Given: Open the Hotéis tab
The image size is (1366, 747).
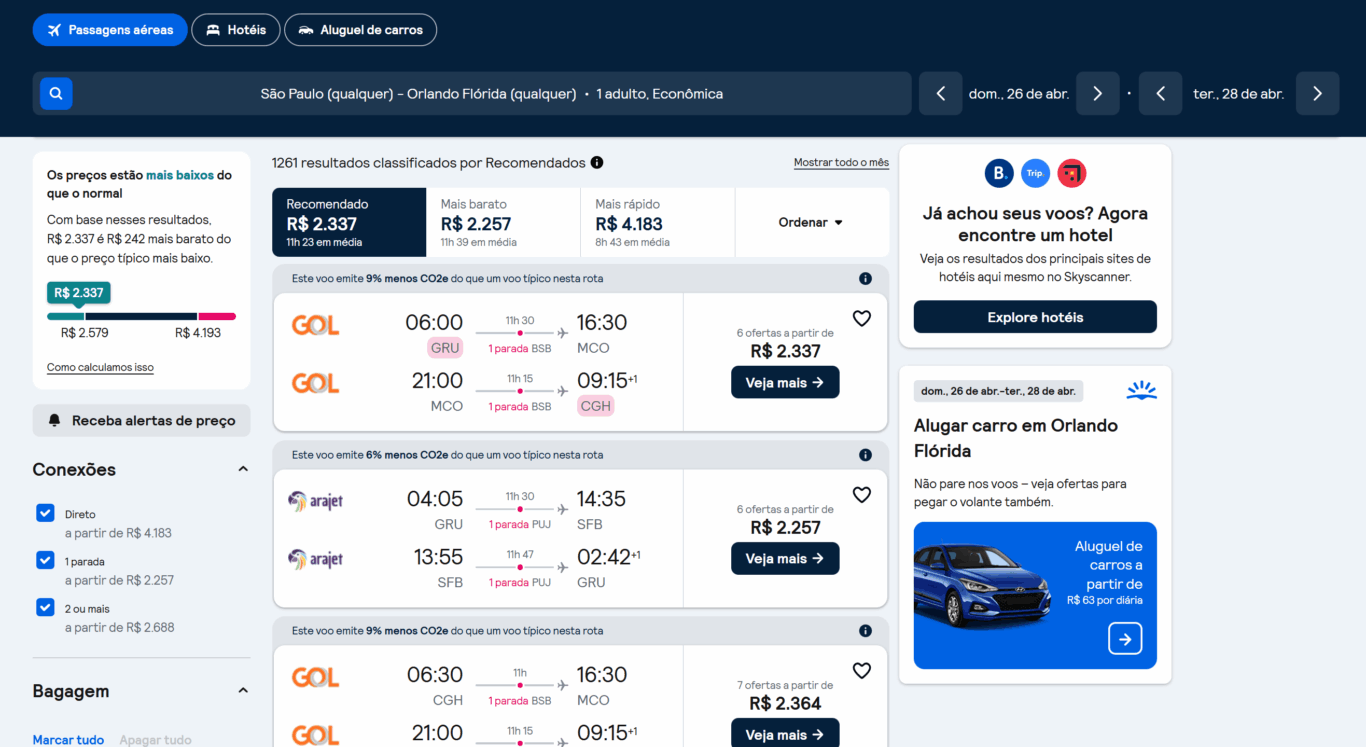Looking at the screenshot, I should point(235,29).
